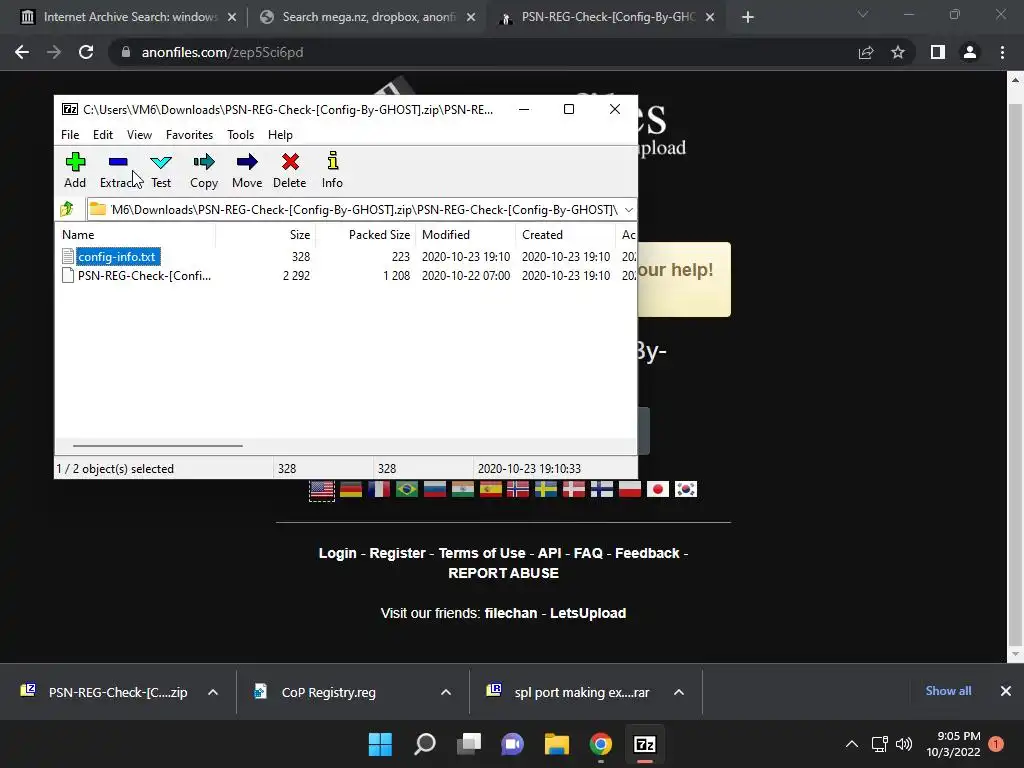
Task: Open Chrome profile icon
Action: (970, 52)
